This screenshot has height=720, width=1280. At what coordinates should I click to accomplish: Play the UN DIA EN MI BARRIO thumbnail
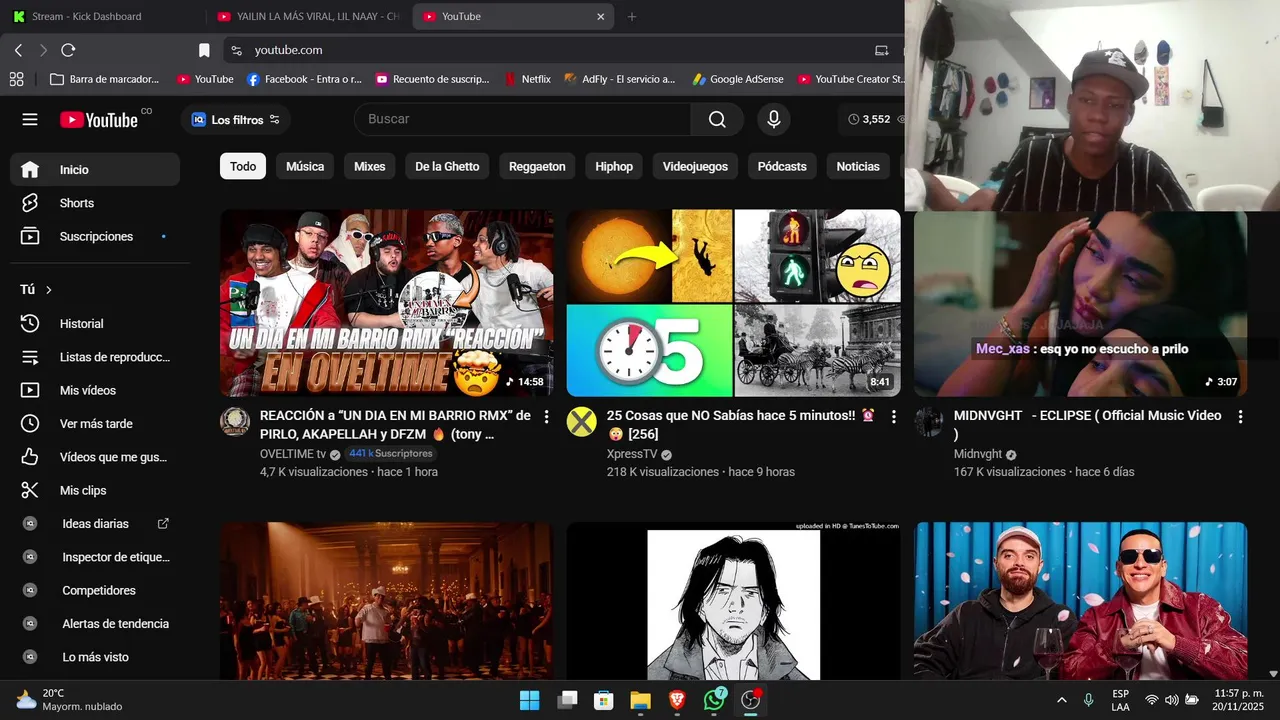pyautogui.click(x=387, y=303)
